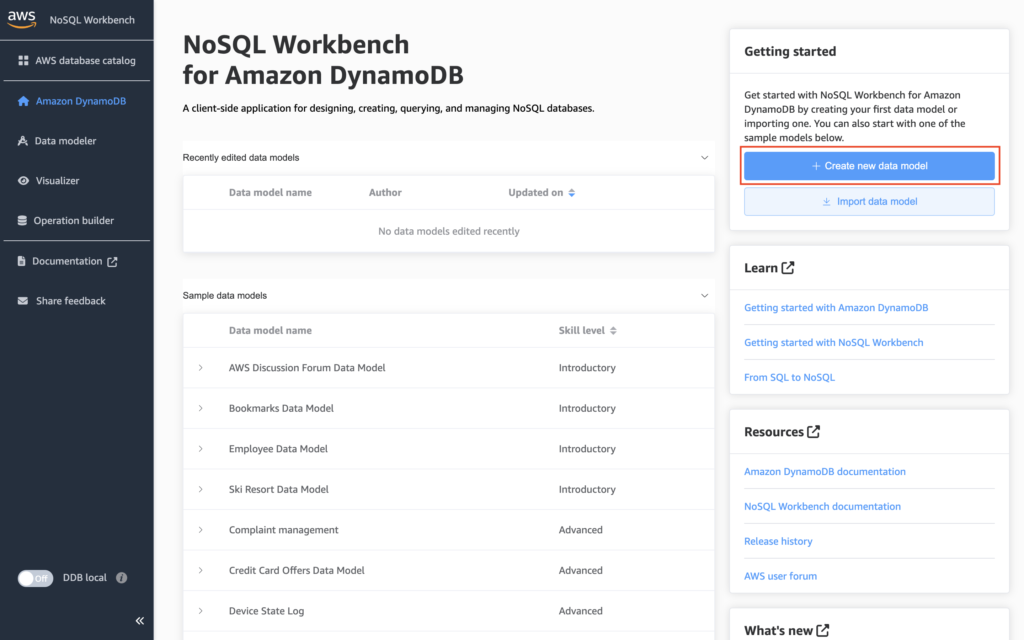Screen dimensions: 1024x640
Task: Toggle sorting on the Updated on column
Action: pos(571,192)
